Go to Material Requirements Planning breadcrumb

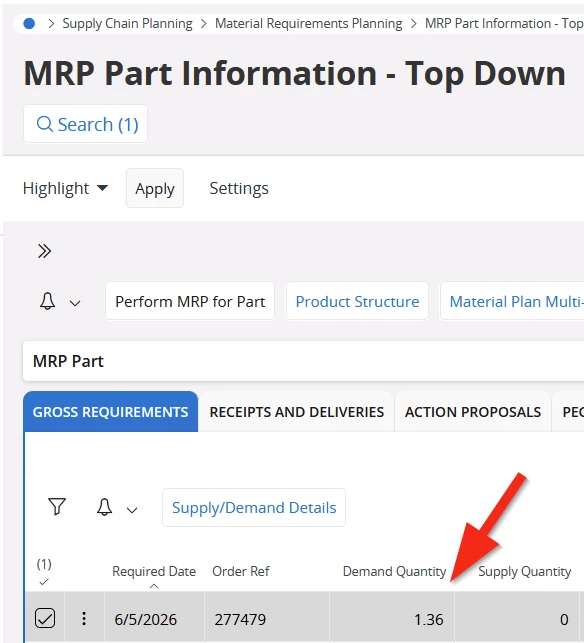coord(308,24)
